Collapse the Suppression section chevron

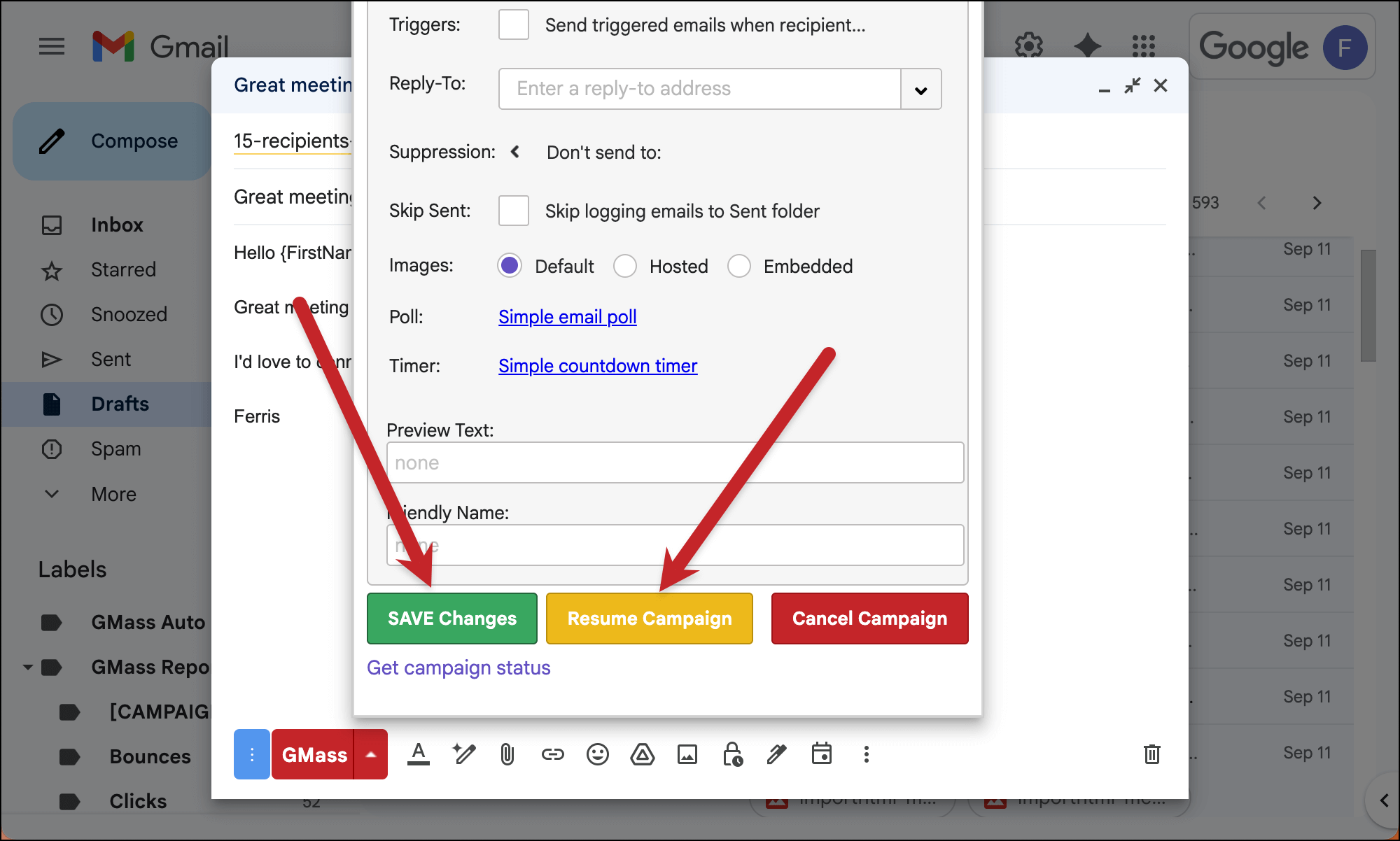pos(515,152)
